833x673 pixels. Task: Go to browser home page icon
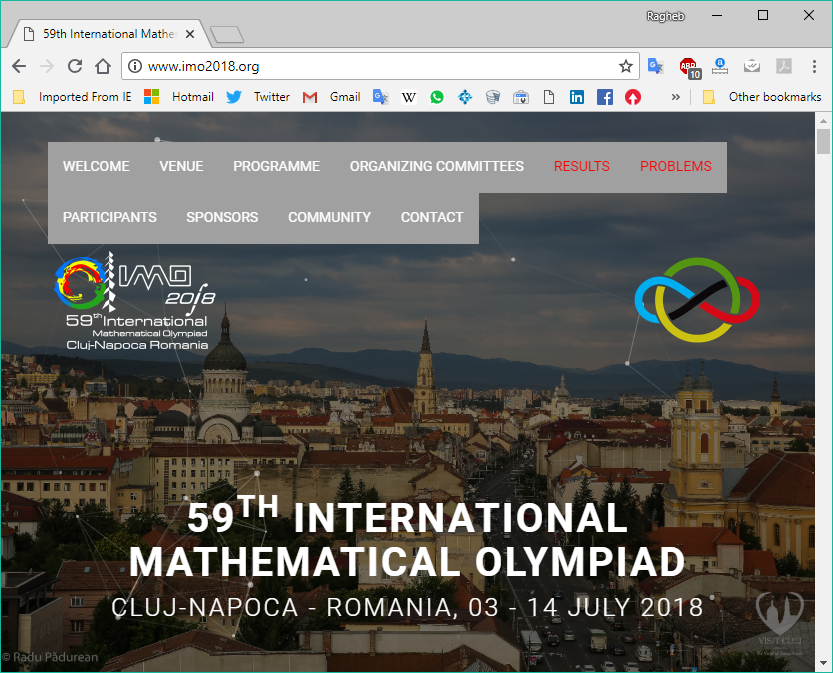pos(103,66)
